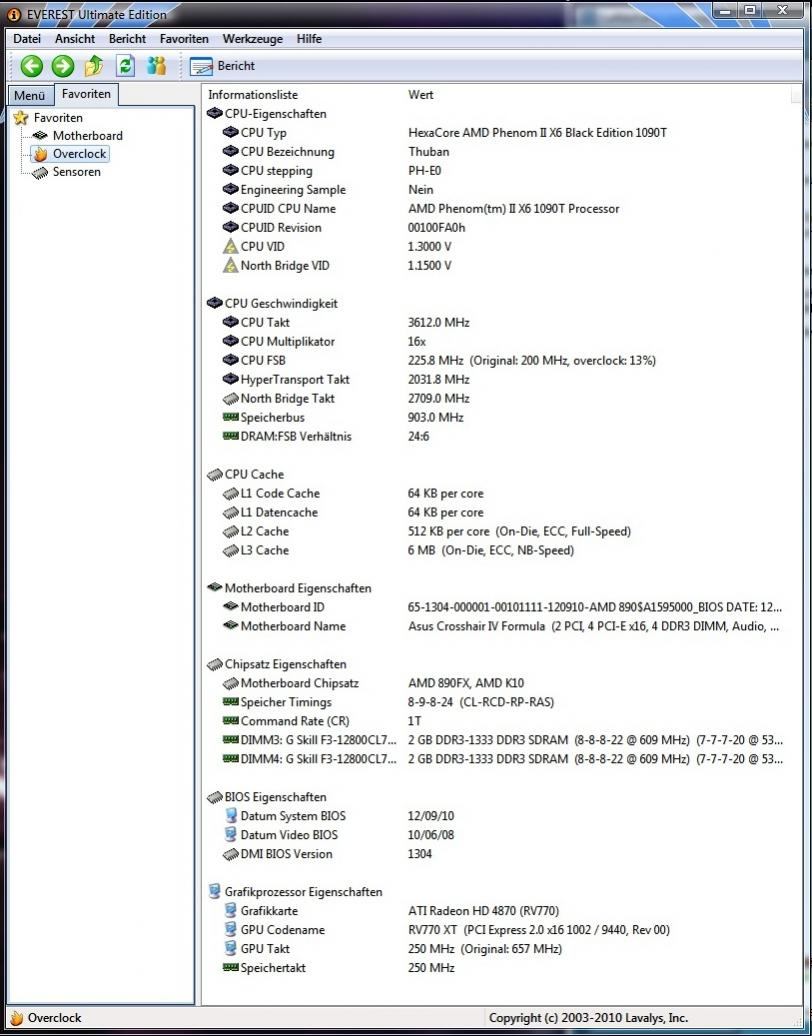Click the Chipsatz Eigenschaften group icon

tap(215, 664)
